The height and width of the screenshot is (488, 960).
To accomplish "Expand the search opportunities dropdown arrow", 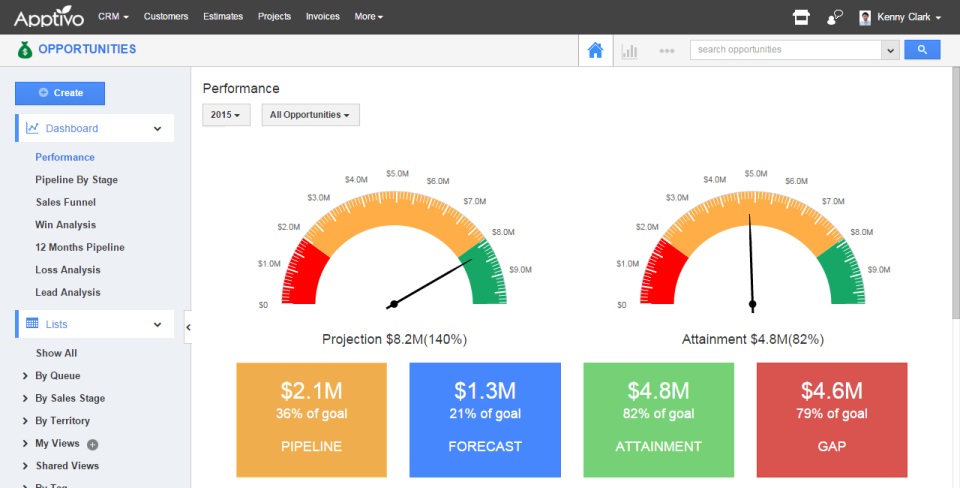I will click(x=890, y=50).
